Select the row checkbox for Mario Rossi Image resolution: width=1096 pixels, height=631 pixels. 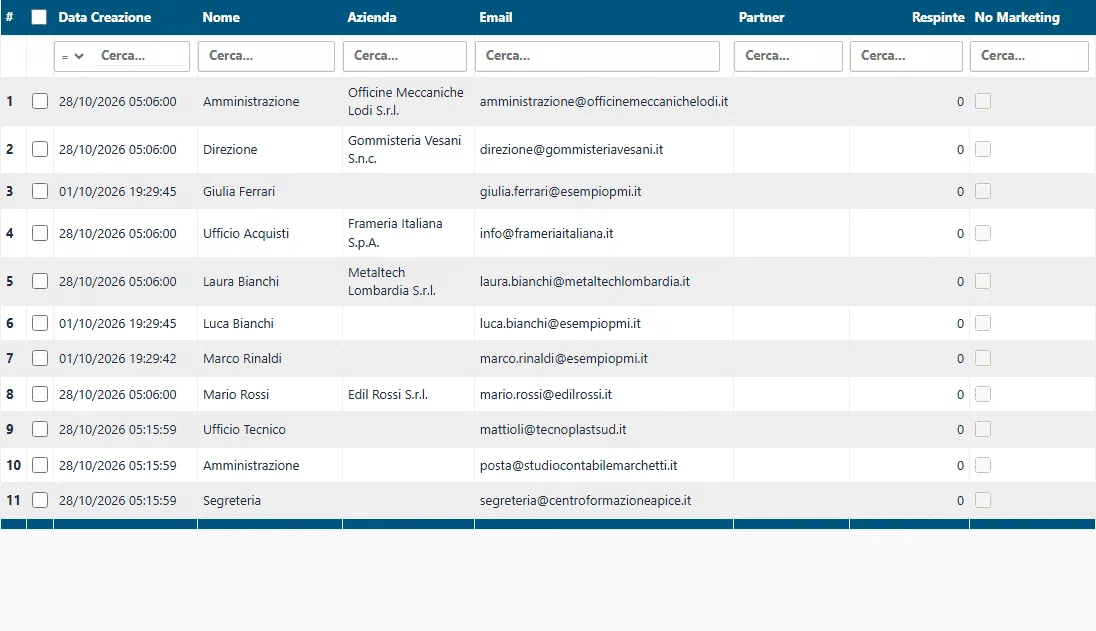coord(40,394)
